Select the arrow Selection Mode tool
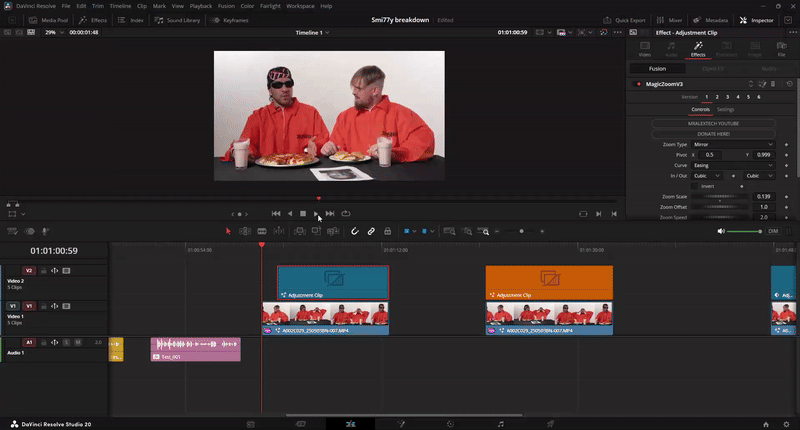The image size is (800, 430). click(x=228, y=231)
